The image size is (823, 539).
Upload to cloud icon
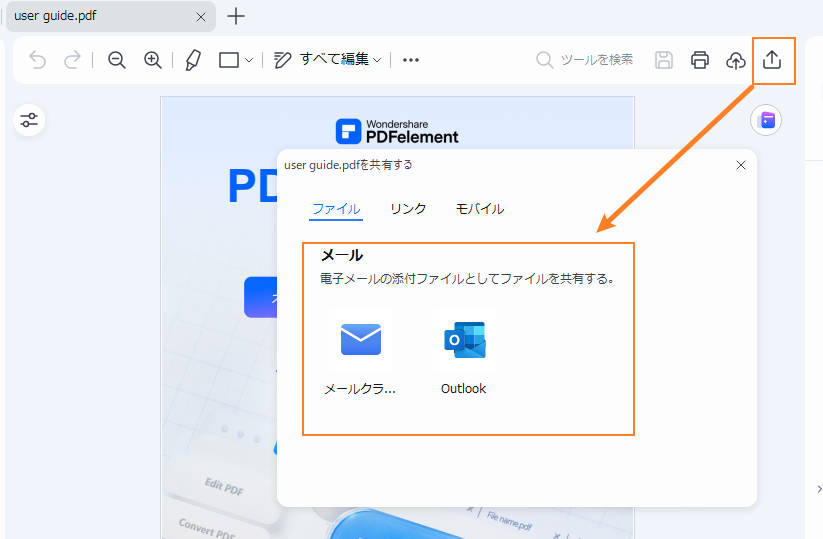[736, 61]
